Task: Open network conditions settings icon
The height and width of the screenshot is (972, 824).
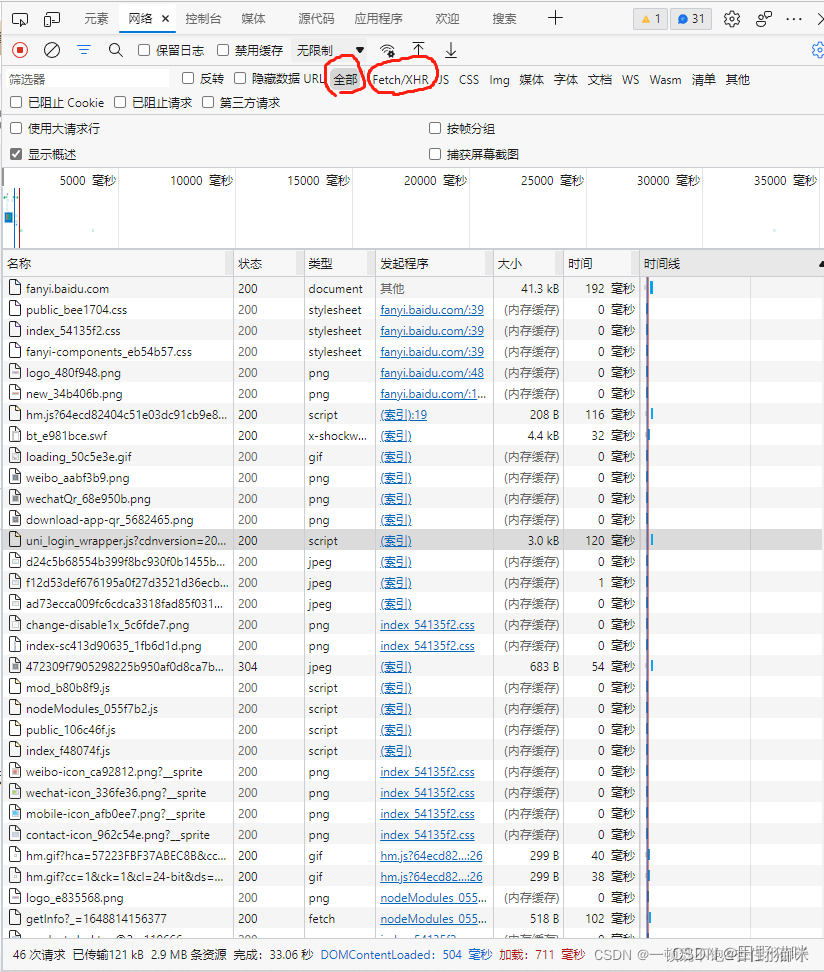Action: [x=386, y=50]
